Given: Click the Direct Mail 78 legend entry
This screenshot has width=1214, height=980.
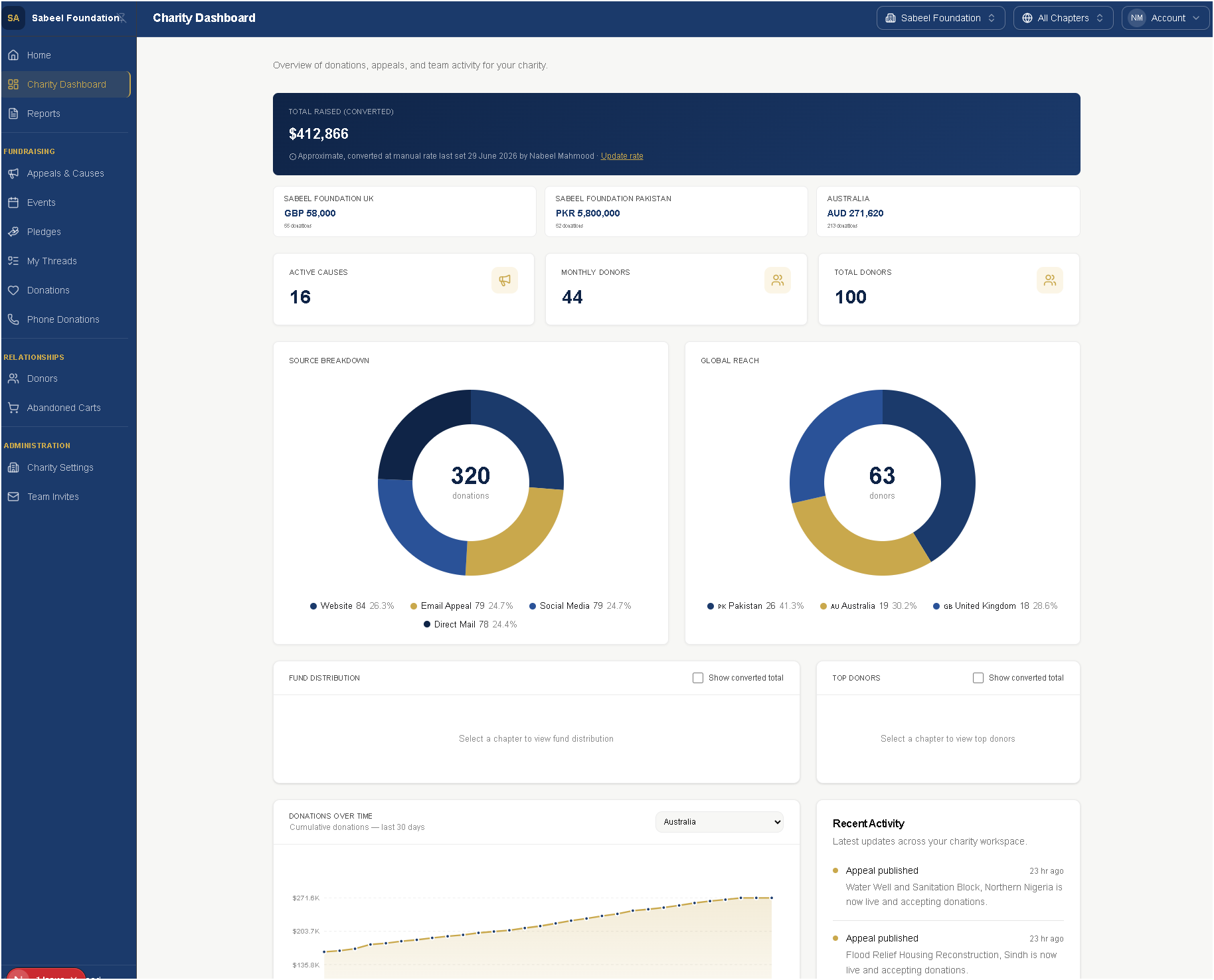Looking at the screenshot, I should pyautogui.click(x=470, y=625).
